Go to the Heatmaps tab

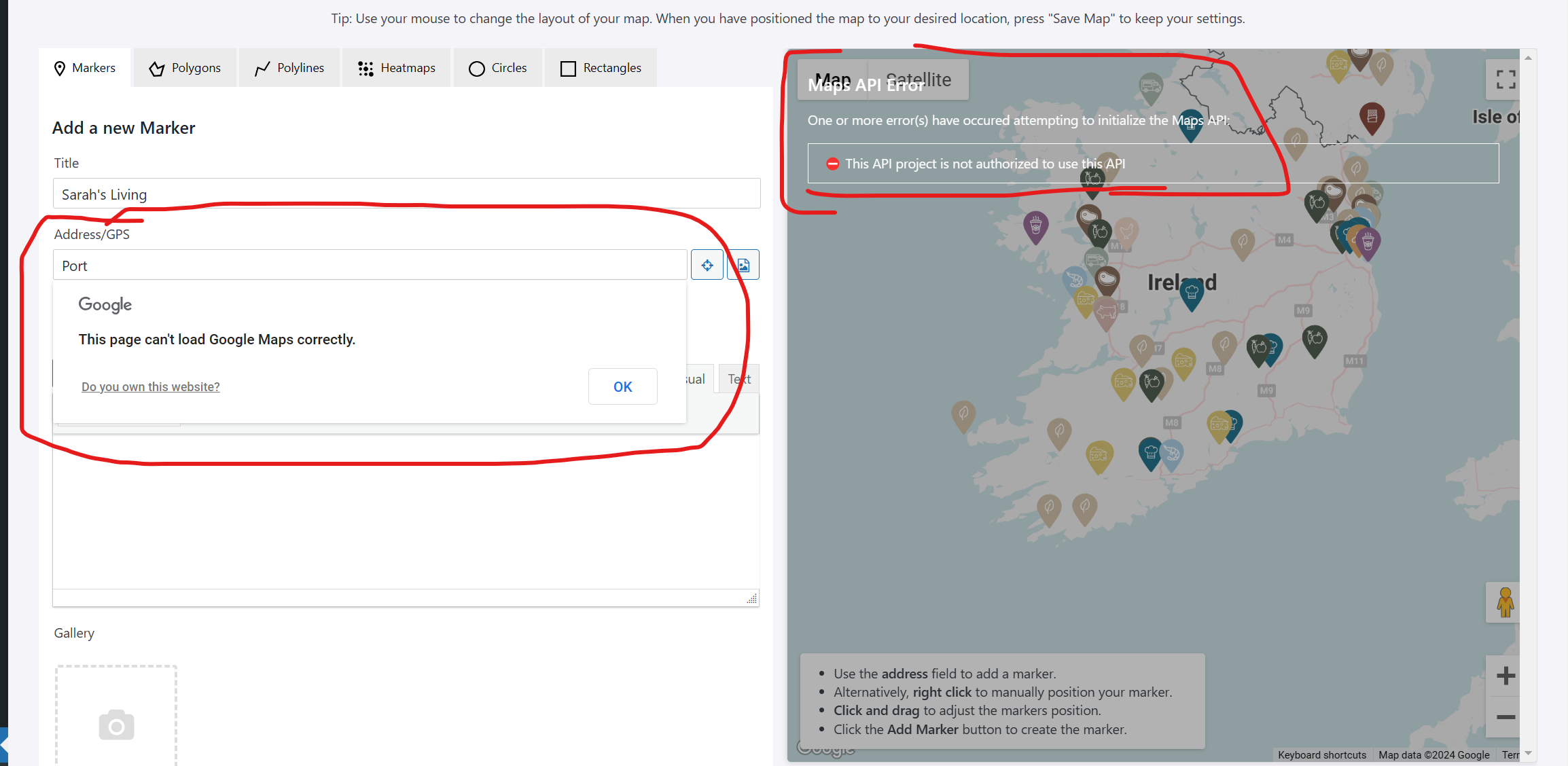[x=397, y=68]
